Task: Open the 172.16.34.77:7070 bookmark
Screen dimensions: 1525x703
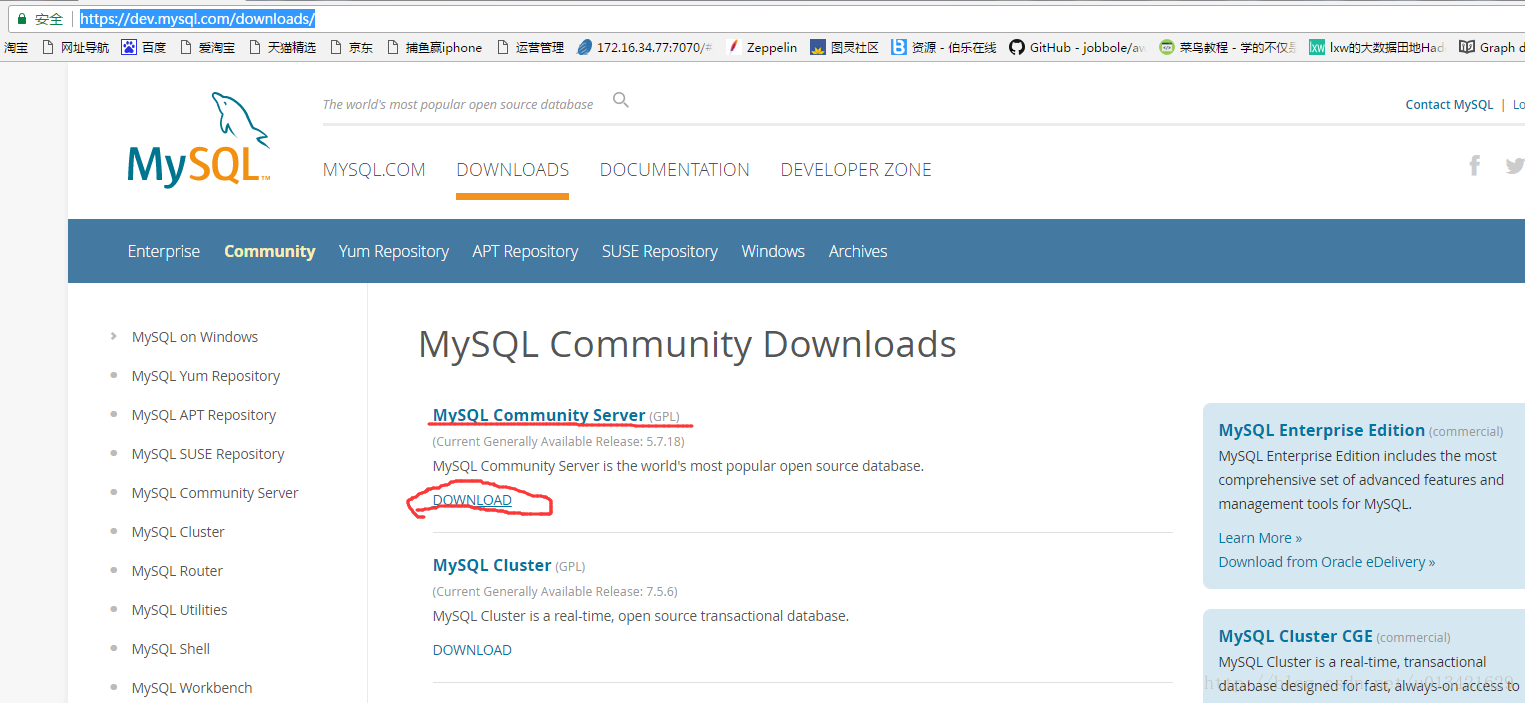Action: point(645,47)
